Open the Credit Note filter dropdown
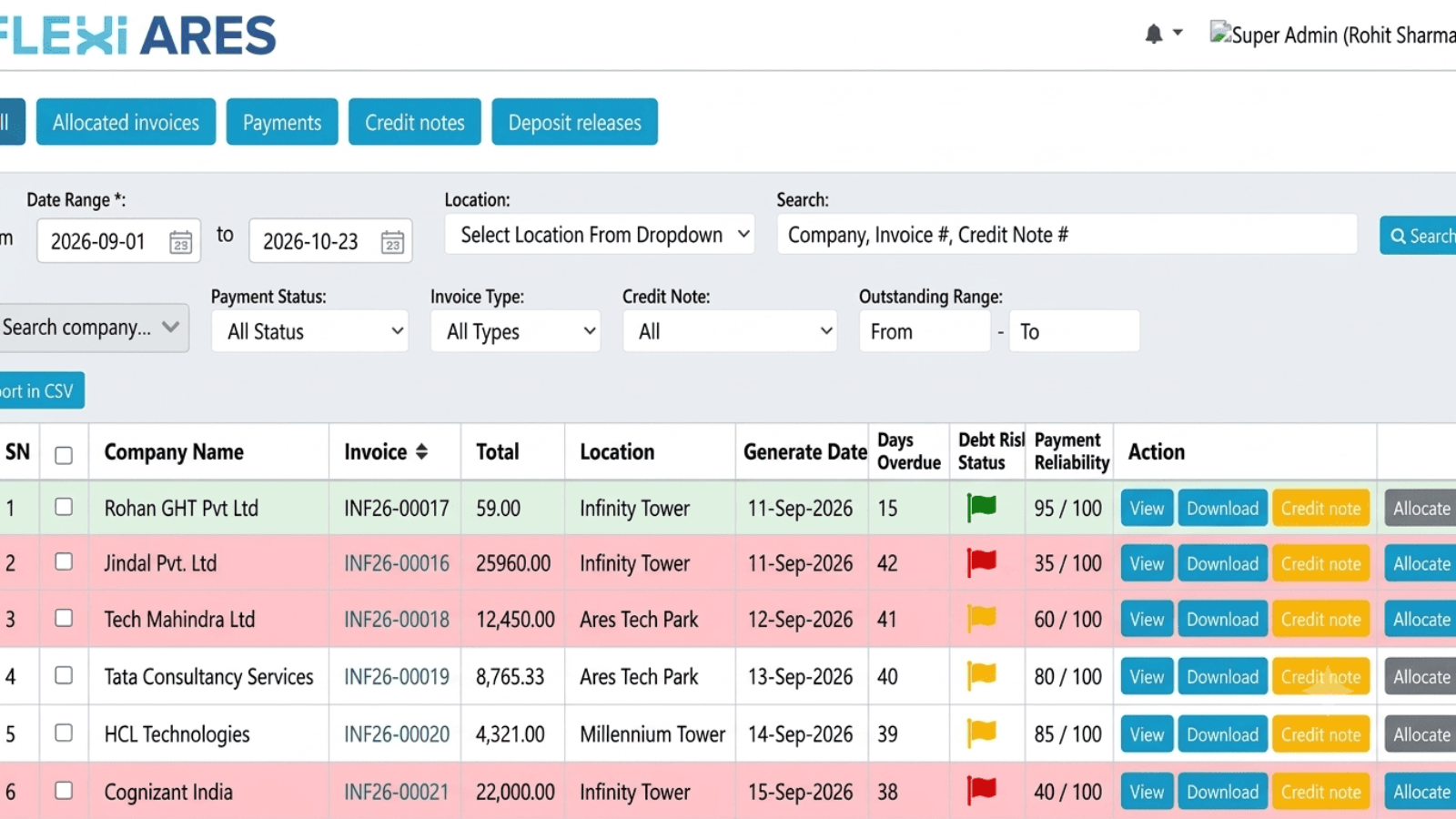The image size is (1456, 819). coord(730,331)
